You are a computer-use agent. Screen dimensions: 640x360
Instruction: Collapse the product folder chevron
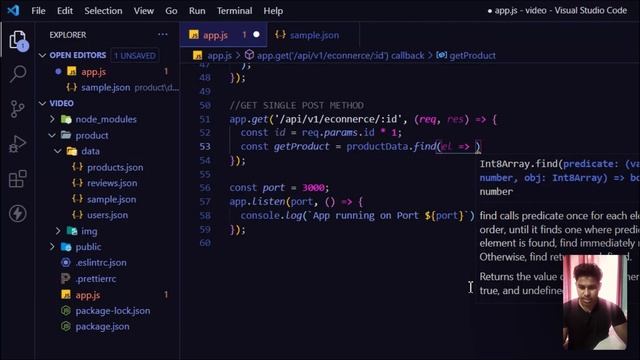point(52,135)
